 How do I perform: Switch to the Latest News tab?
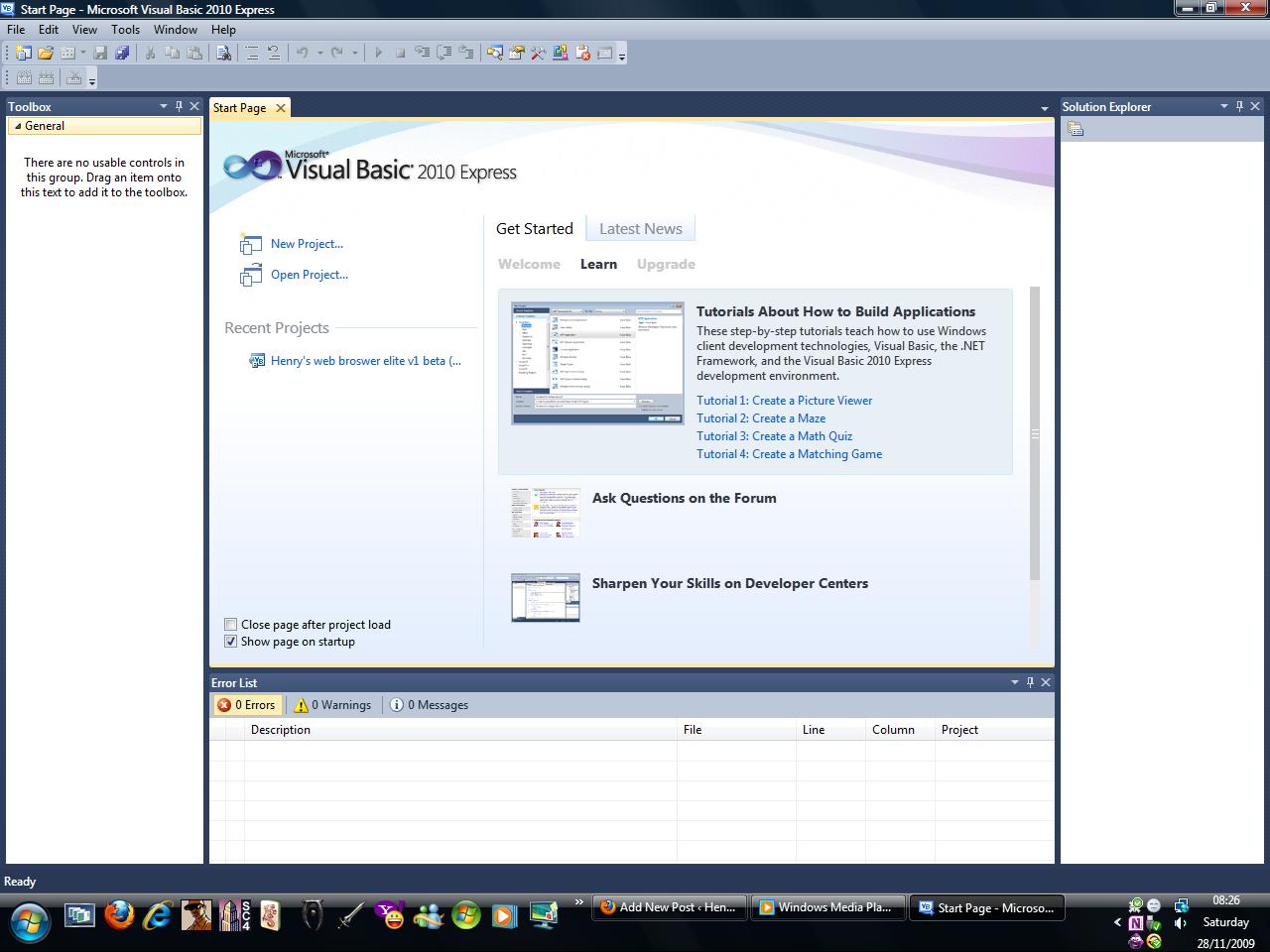pyautogui.click(x=641, y=228)
